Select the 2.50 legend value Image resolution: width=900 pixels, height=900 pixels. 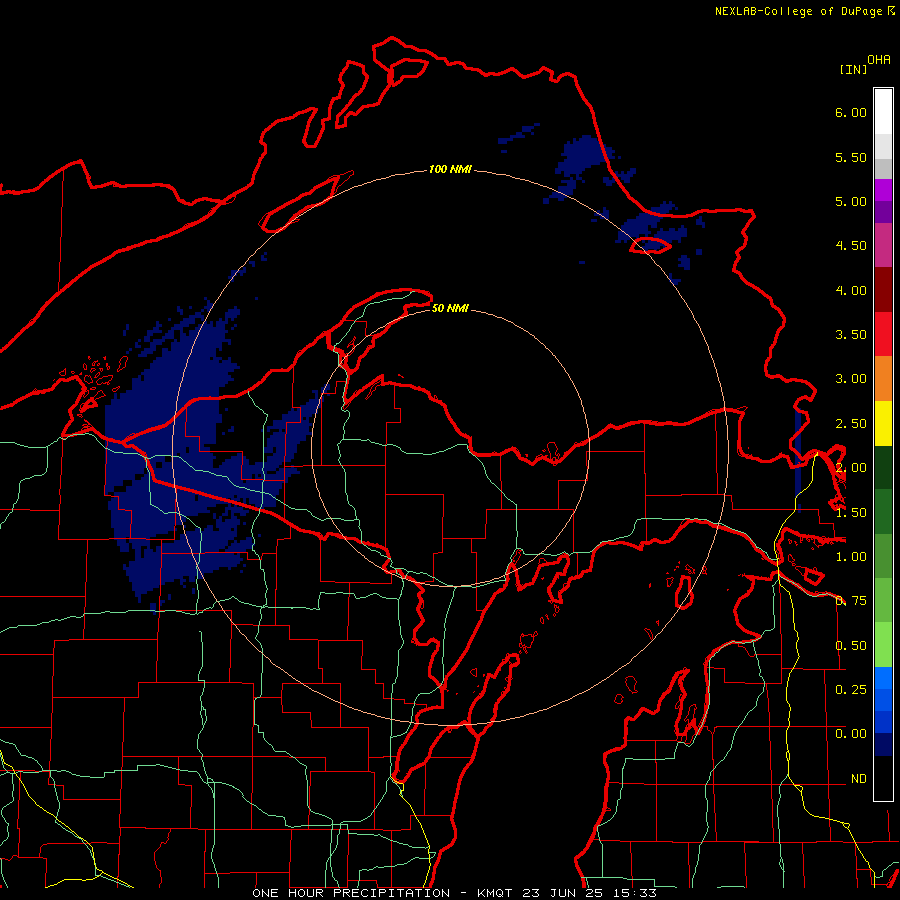(851, 424)
